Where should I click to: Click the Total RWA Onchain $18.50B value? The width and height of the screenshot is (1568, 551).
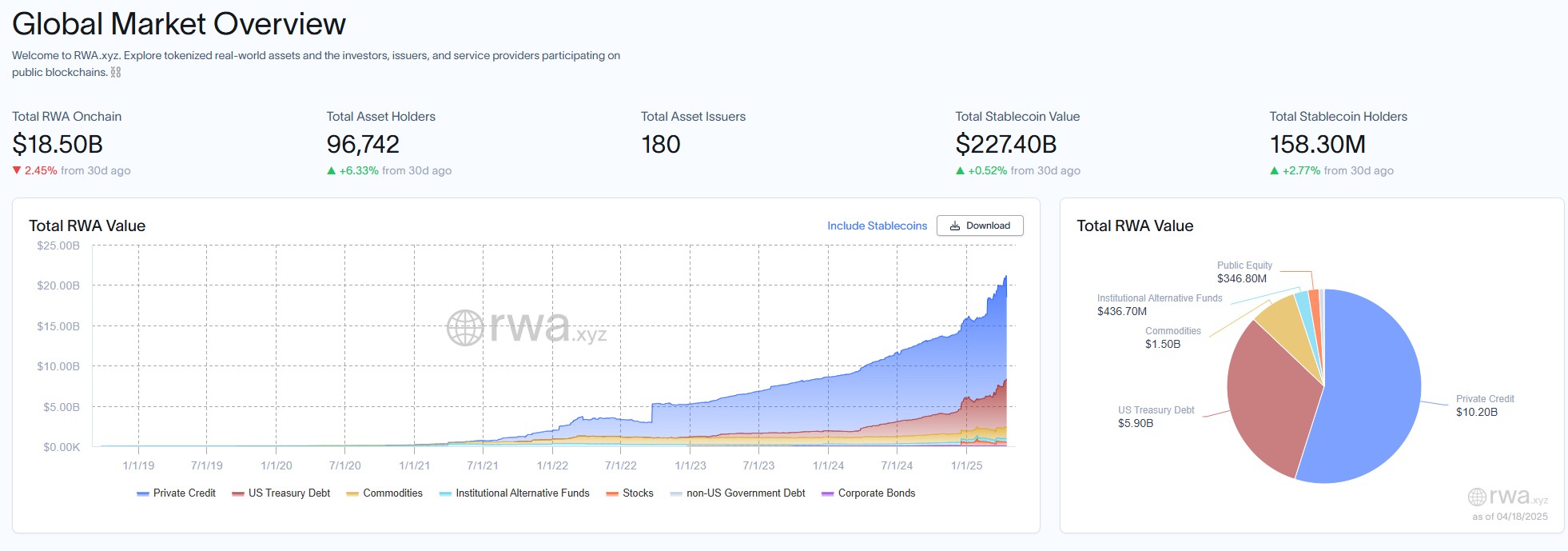(58, 145)
